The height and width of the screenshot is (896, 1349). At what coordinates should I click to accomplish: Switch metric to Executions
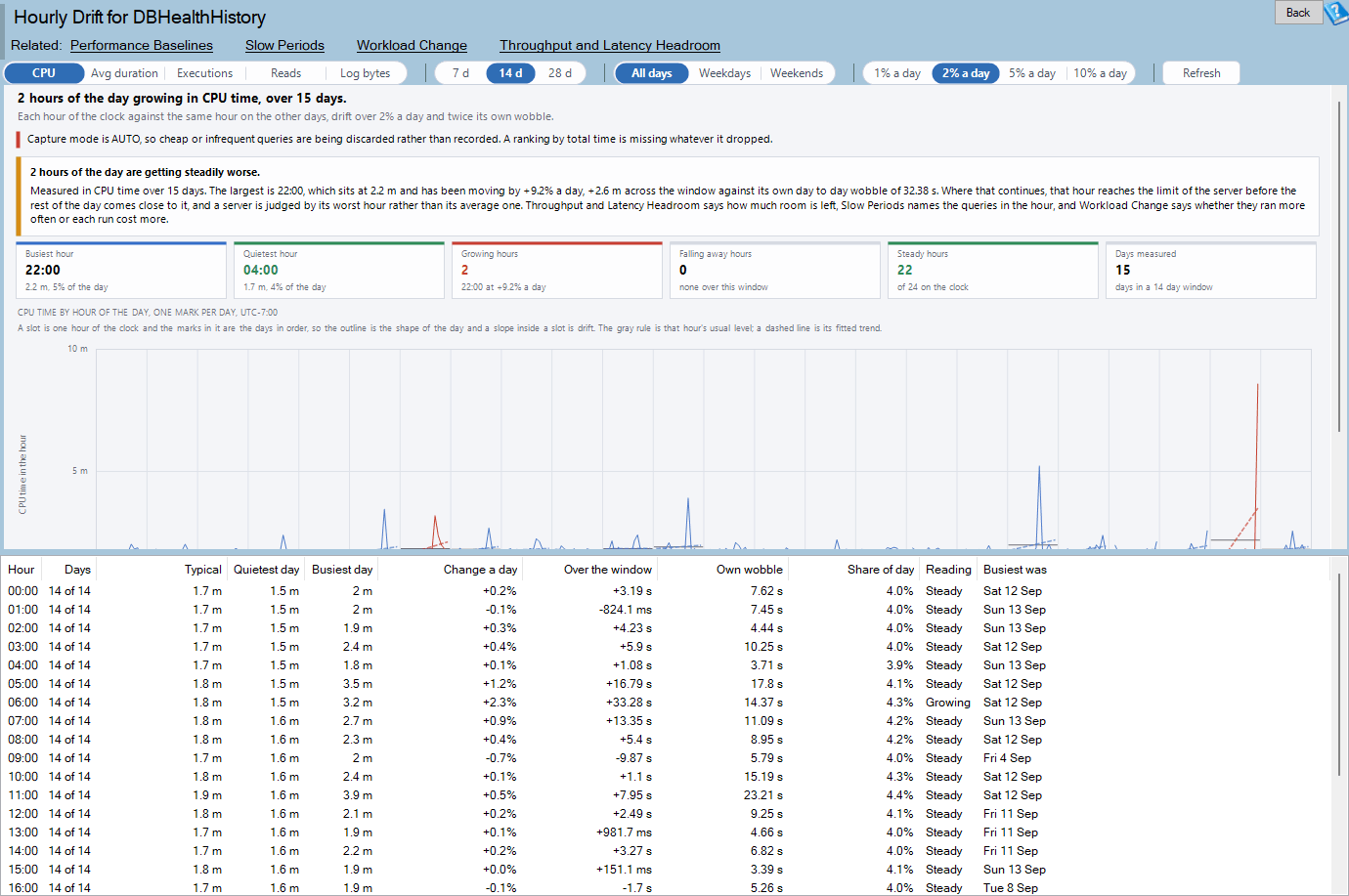coord(204,73)
